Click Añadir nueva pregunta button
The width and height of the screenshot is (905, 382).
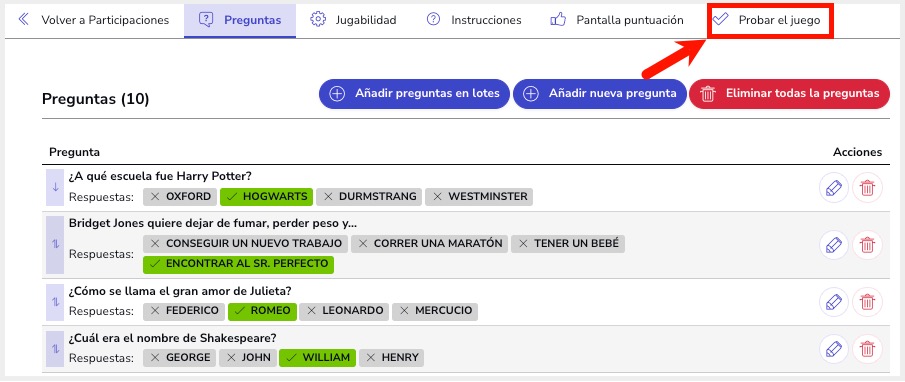pos(599,93)
